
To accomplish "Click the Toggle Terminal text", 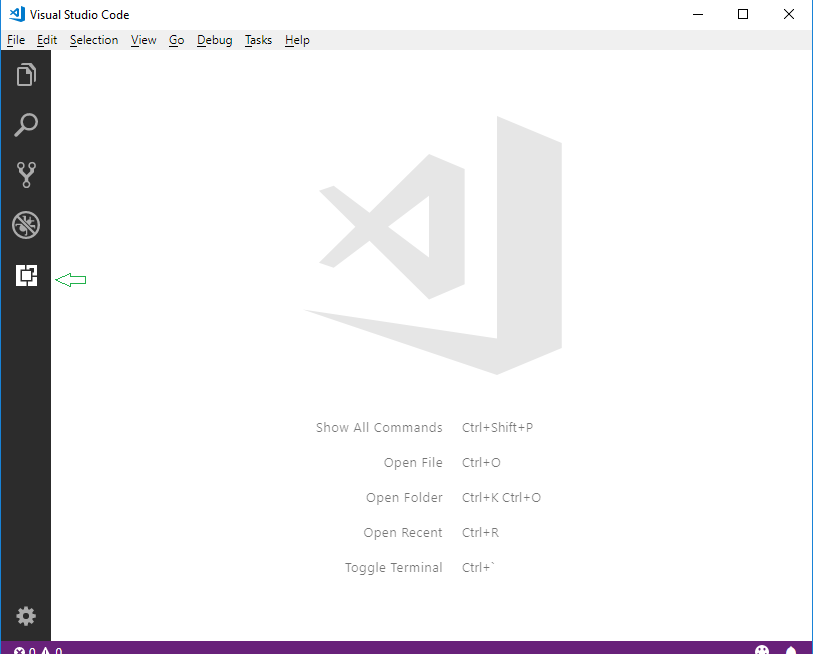I will [x=394, y=567].
